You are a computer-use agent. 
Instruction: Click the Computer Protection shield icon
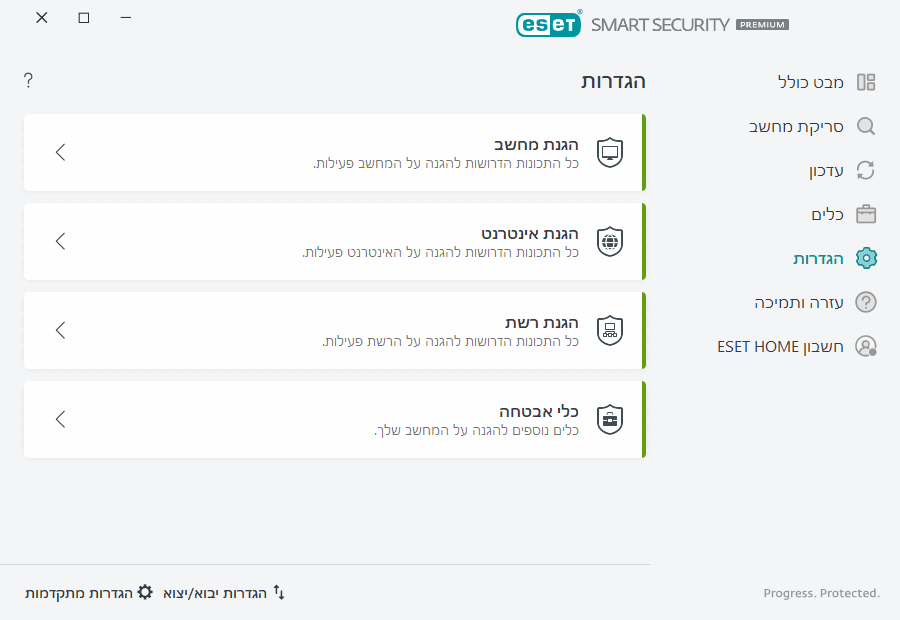(610, 152)
